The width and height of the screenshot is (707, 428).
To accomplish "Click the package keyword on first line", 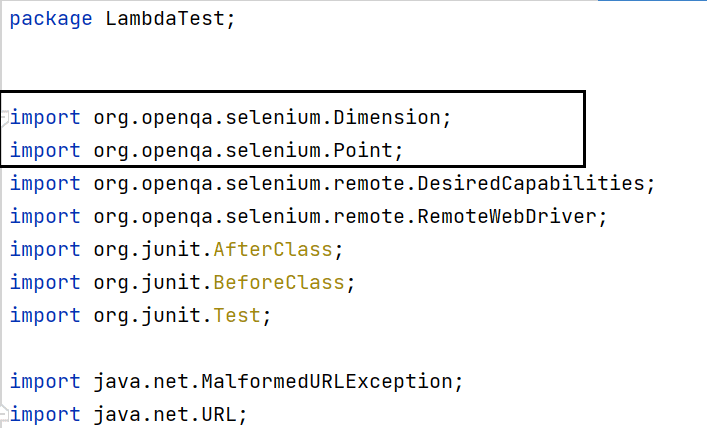I will click(x=50, y=19).
